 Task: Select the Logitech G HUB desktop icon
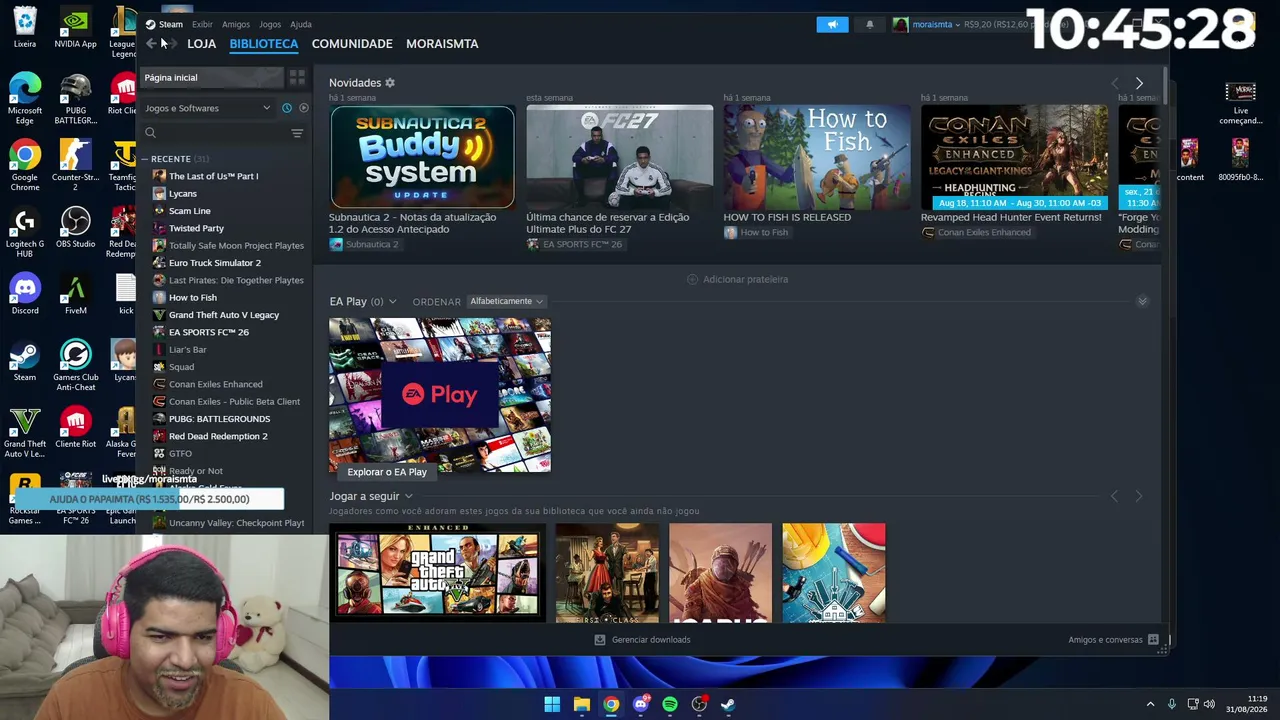coord(25,232)
